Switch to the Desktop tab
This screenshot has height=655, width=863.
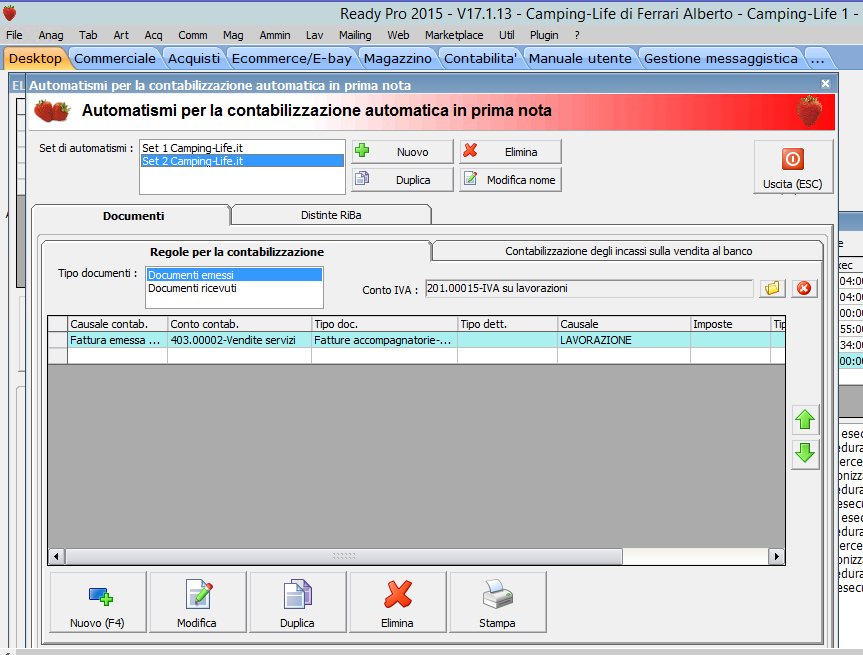(35, 58)
